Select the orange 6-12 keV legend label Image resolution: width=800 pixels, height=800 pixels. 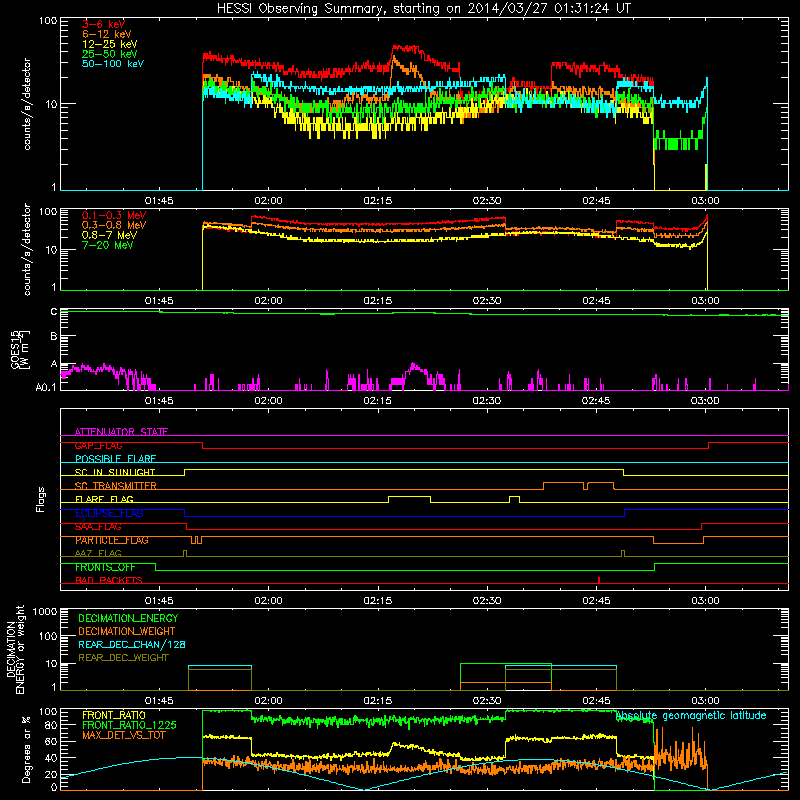click(106, 34)
